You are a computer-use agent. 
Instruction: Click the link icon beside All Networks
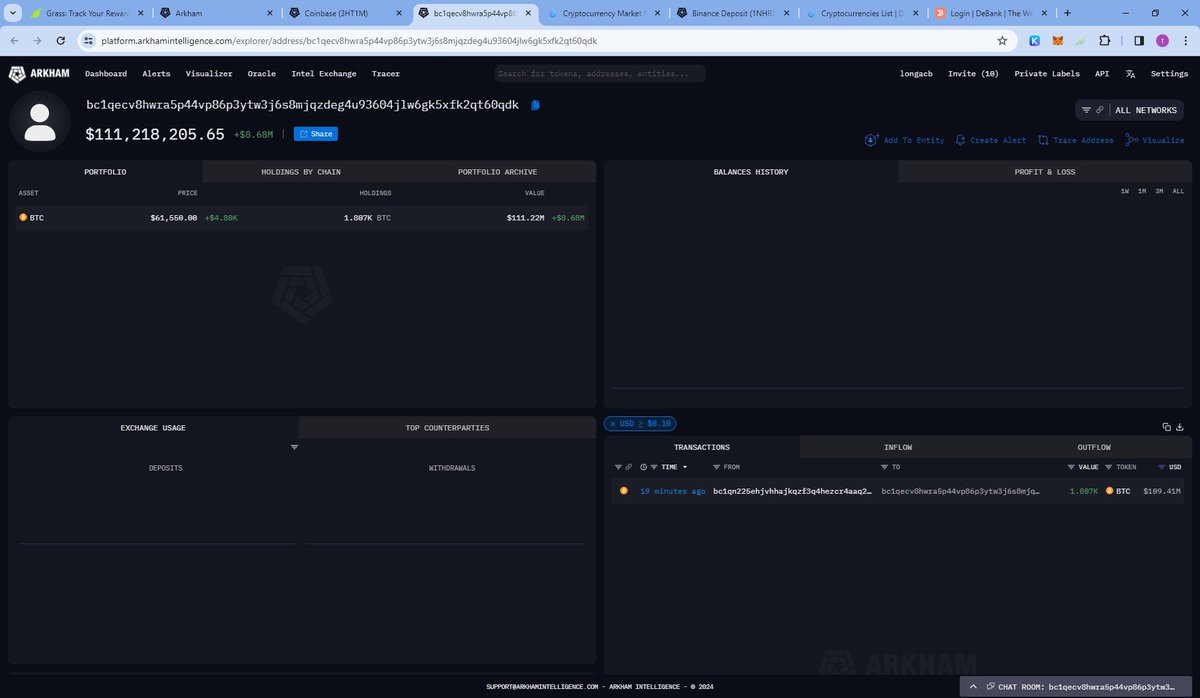tap(1100, 110)
